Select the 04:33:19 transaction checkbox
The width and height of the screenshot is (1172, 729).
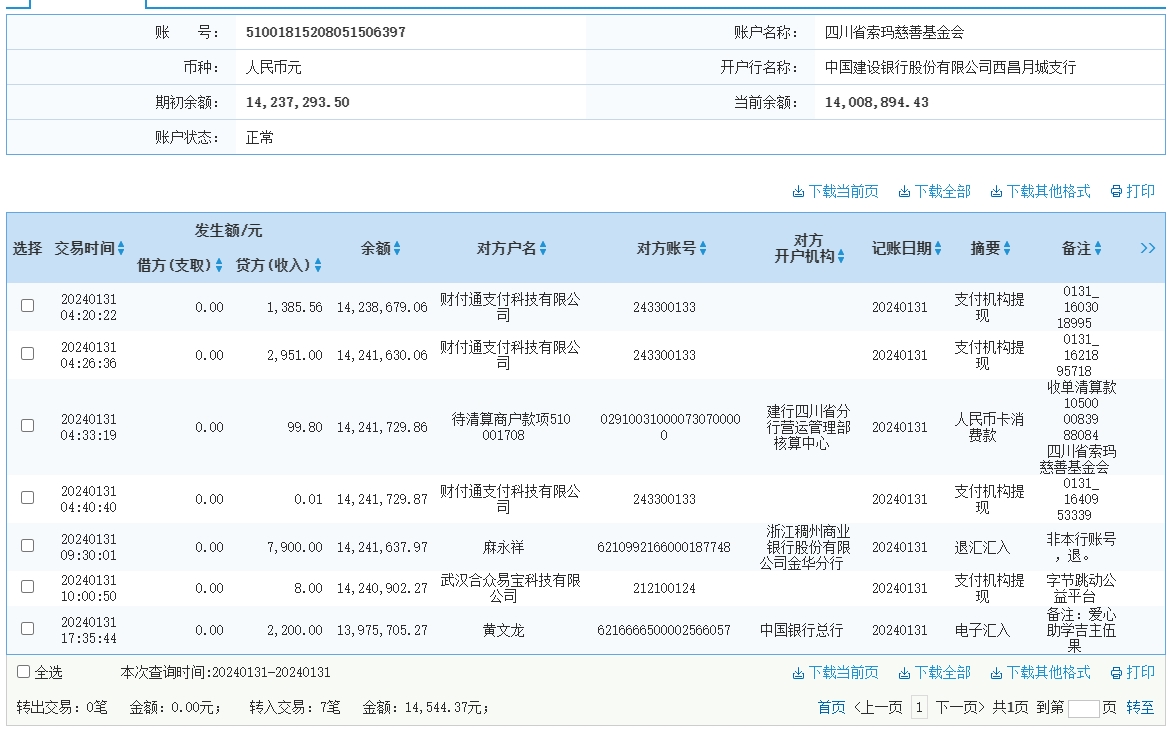pos(28,425)
